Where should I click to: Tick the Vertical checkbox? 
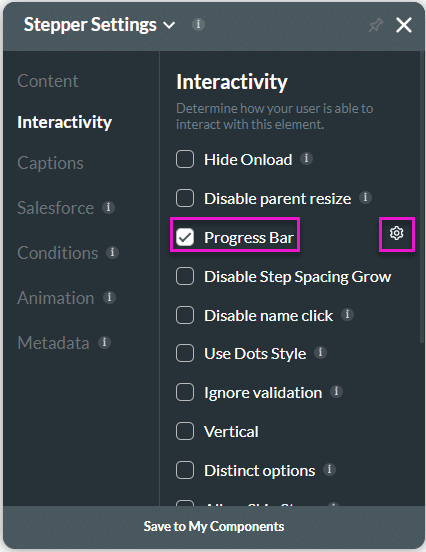point(185,431)
